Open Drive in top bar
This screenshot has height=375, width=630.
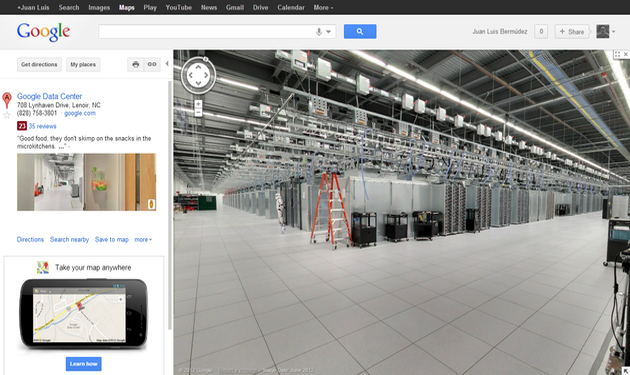pyautogui.click(x=260, y=7)
